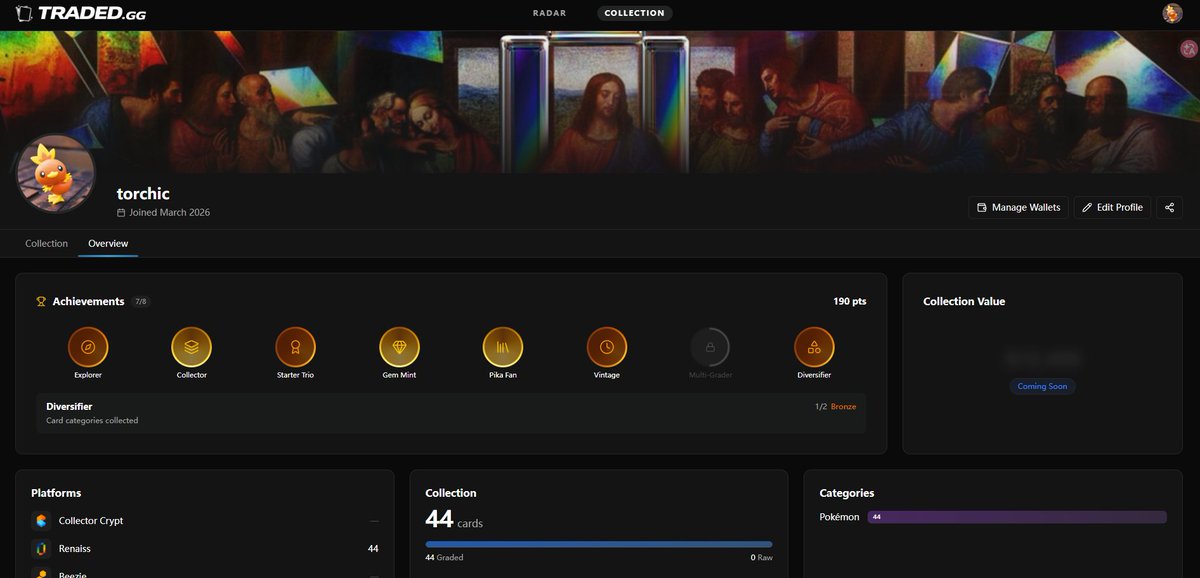Screen dimensions: 1200x578
Task: Click the Collector Crypt platform icon
Action: [40, 520]
